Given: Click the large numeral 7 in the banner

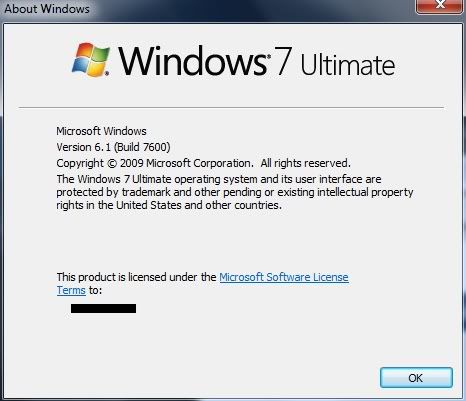Looking at the screenshot, I should (283, 61).
